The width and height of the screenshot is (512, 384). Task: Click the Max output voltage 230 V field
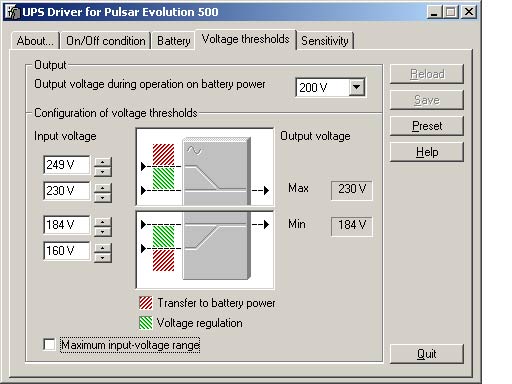click(x=352, y=190)
